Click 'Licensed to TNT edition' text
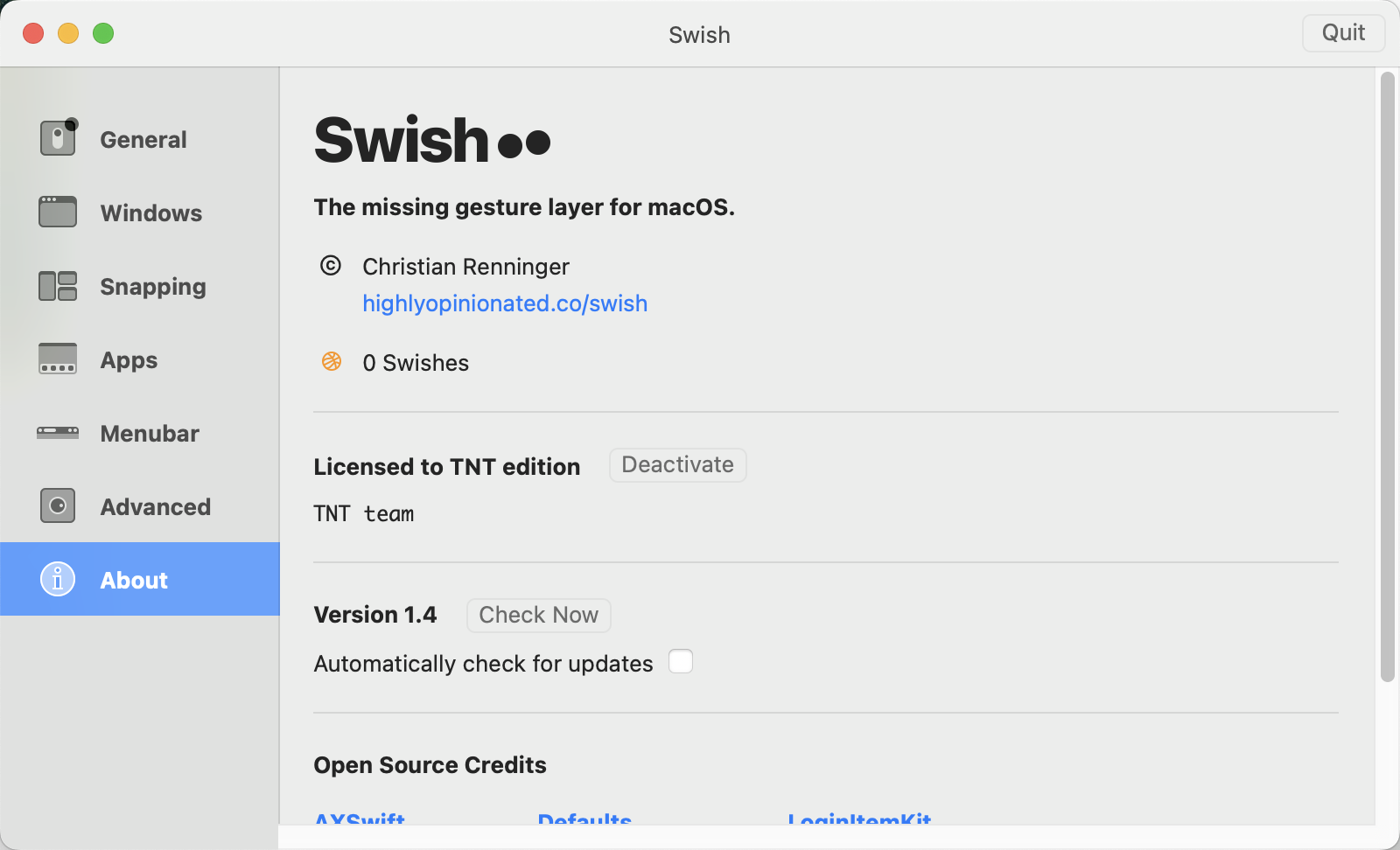1400x850 pixels. coord(447,467)
